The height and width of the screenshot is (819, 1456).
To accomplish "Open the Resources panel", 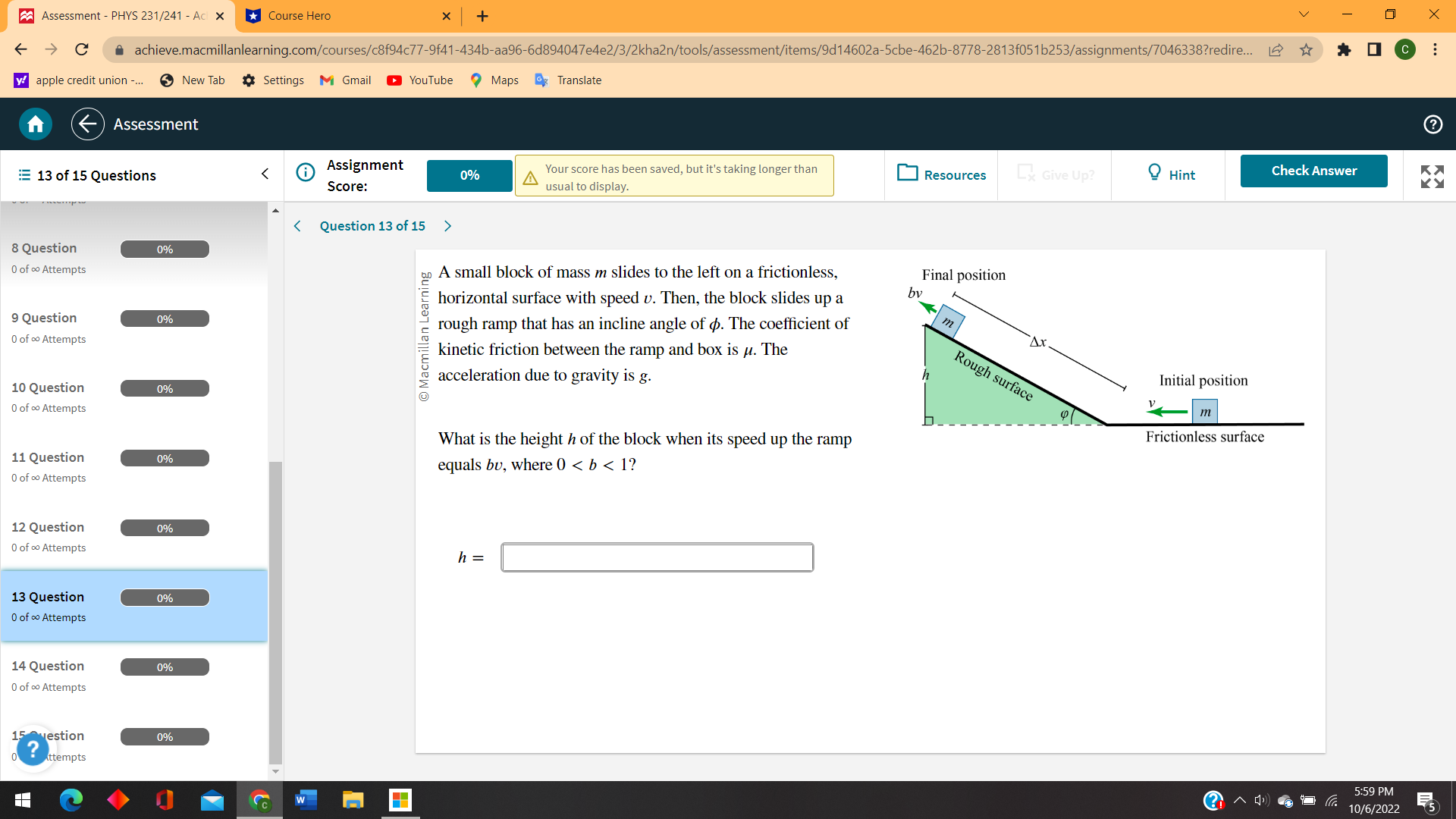I will pos(940,174).
